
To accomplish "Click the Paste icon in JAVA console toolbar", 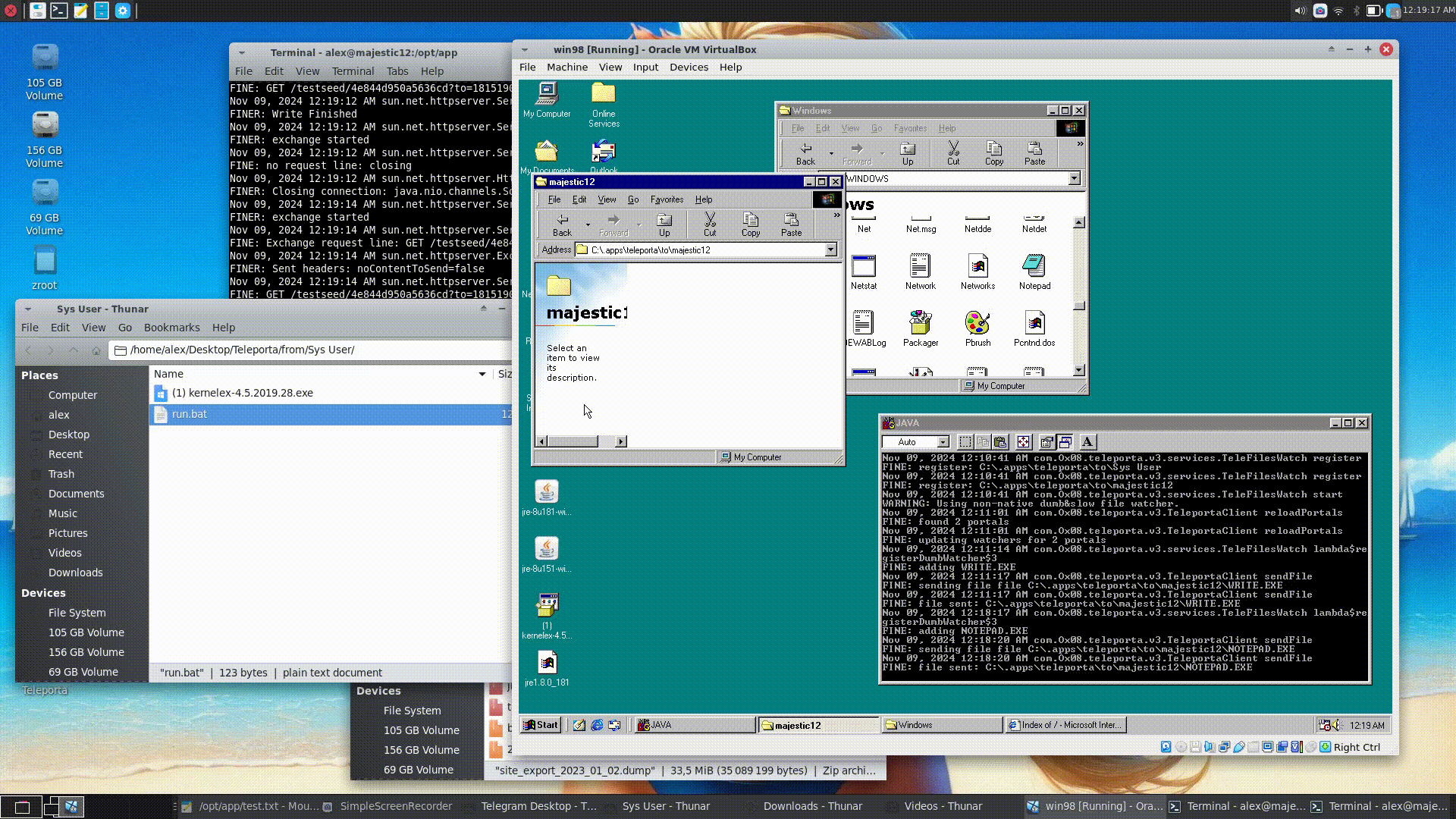I will tap(1000, 442).
